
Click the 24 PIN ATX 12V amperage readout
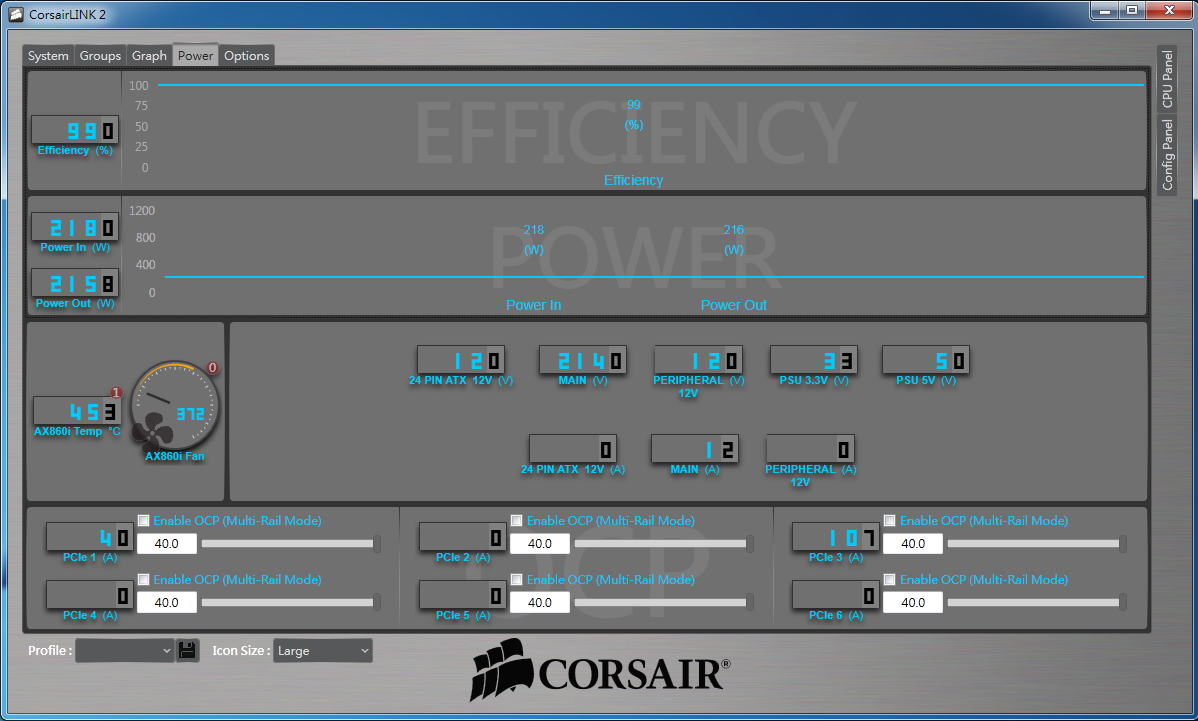coord(573,449)
